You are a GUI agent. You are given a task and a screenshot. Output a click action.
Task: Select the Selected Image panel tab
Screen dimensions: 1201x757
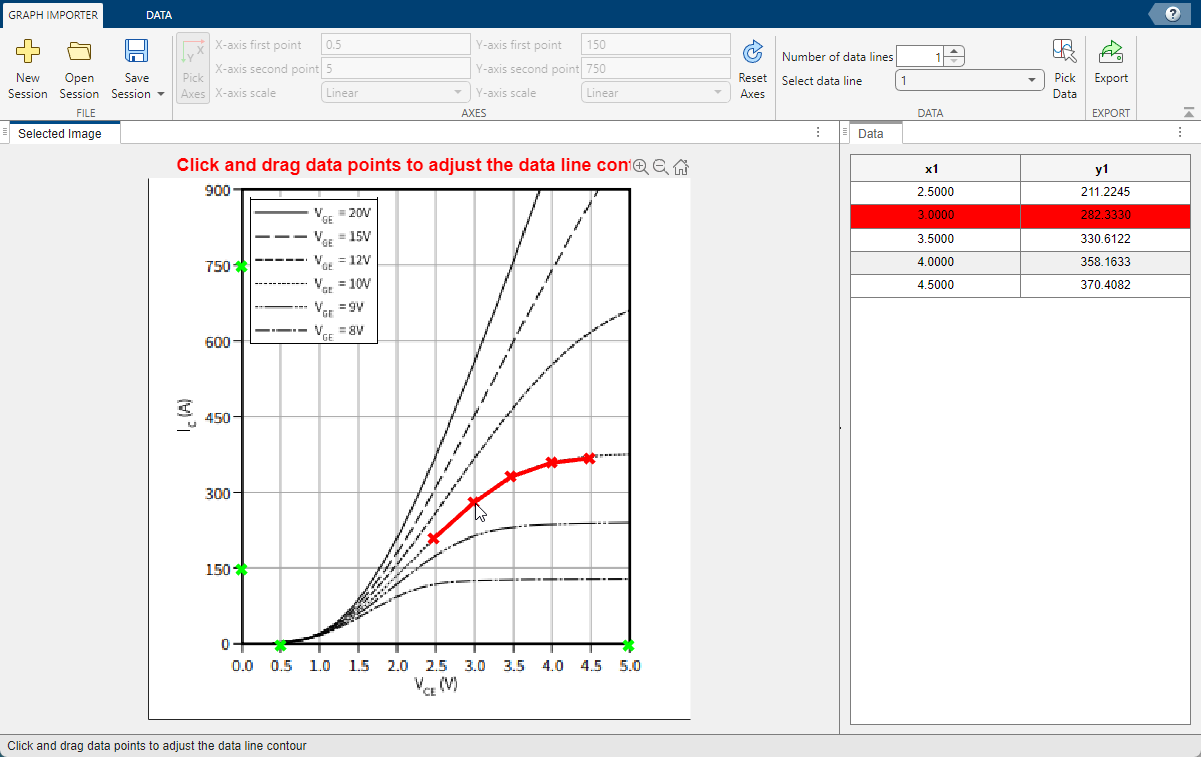pyautogui.click(x=60, y=134)
